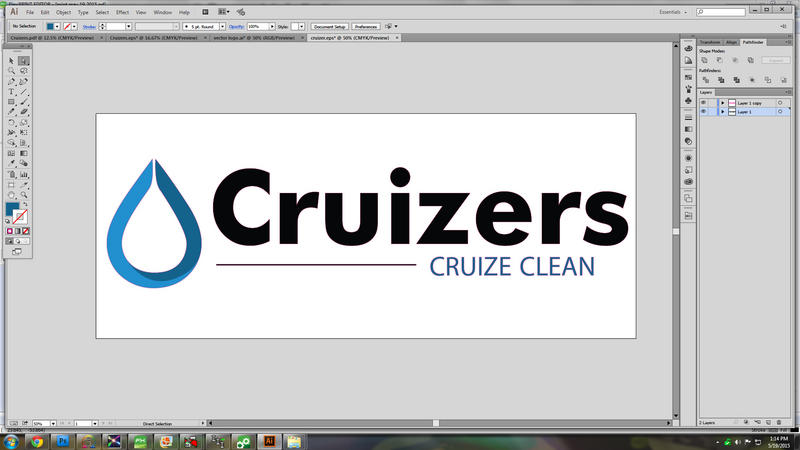Open the File menu
Viewport: 800px width, 450px height.
point(30,12)
